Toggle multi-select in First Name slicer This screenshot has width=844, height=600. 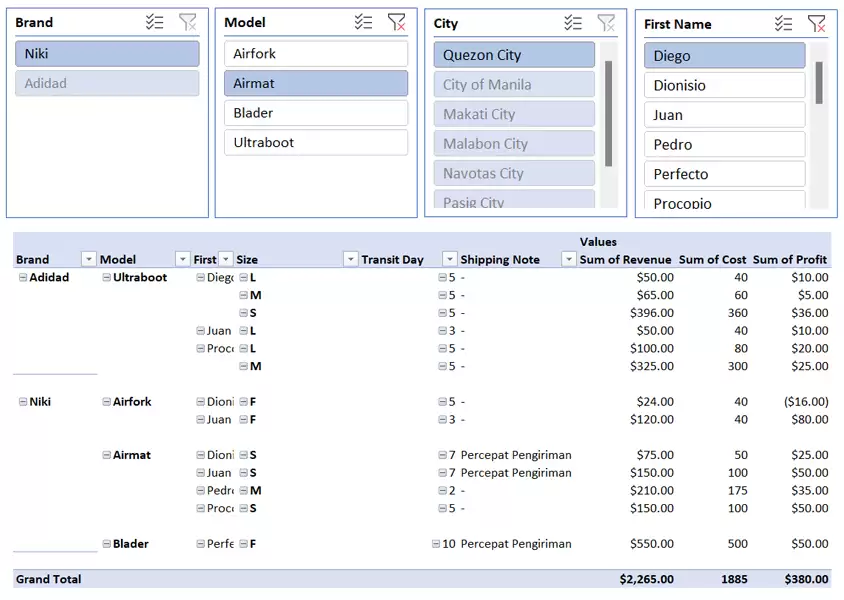click(783, 23)
